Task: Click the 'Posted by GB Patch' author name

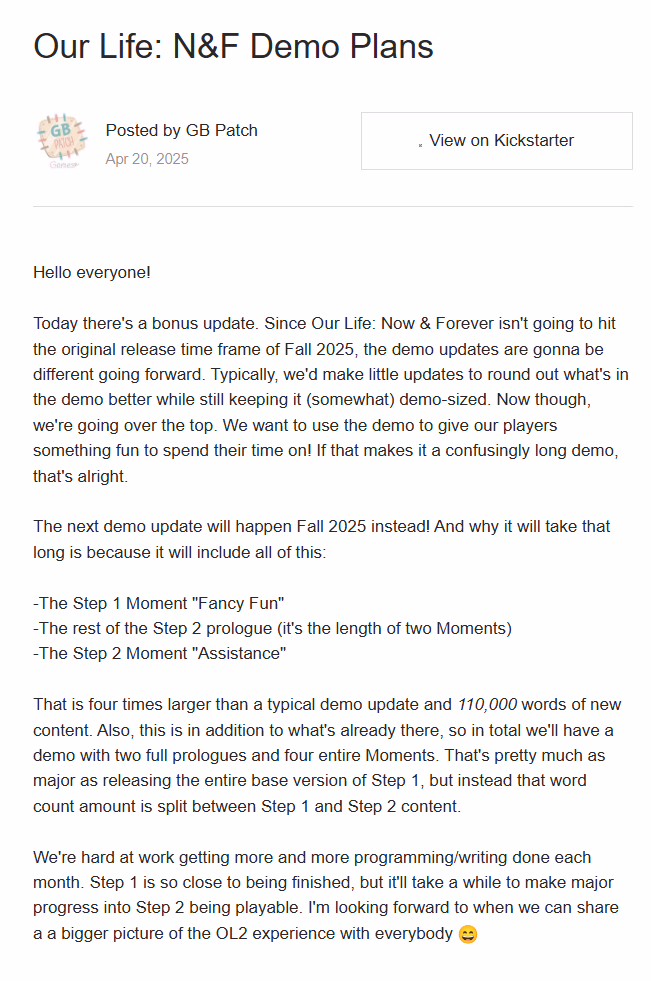Action: (181, 130)
